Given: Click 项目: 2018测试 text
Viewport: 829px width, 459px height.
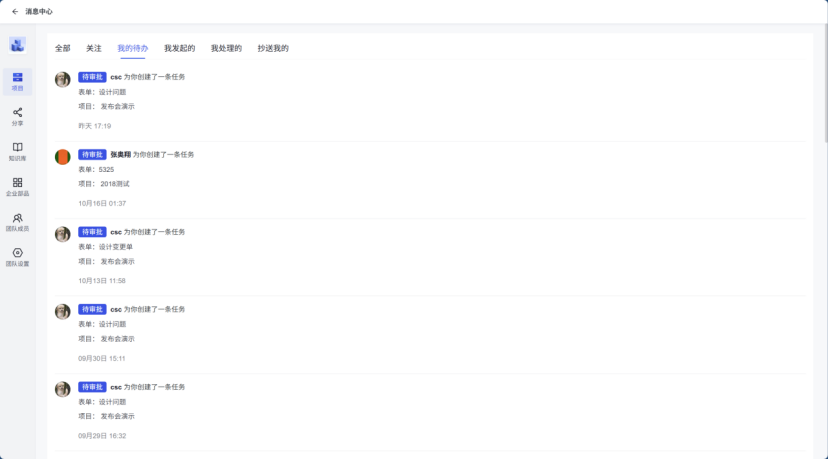Looking at the screenshot, I should (104, 184).
